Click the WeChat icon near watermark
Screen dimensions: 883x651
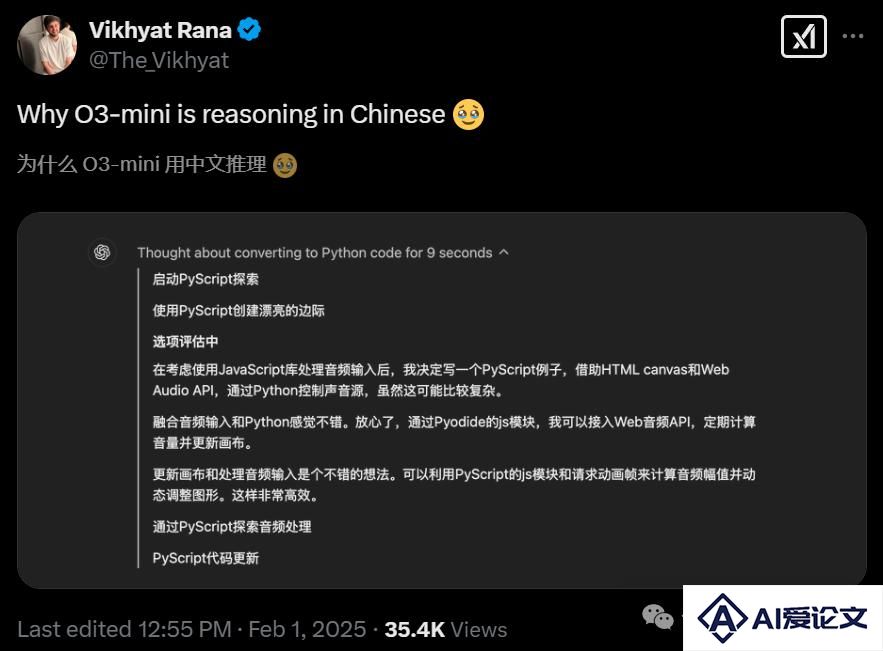657,616
